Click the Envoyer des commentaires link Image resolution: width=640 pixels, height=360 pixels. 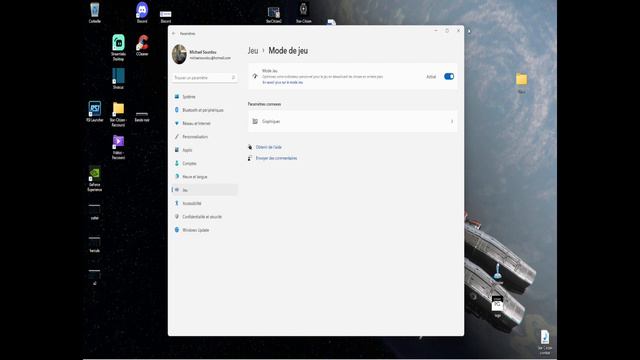point(276,158)
